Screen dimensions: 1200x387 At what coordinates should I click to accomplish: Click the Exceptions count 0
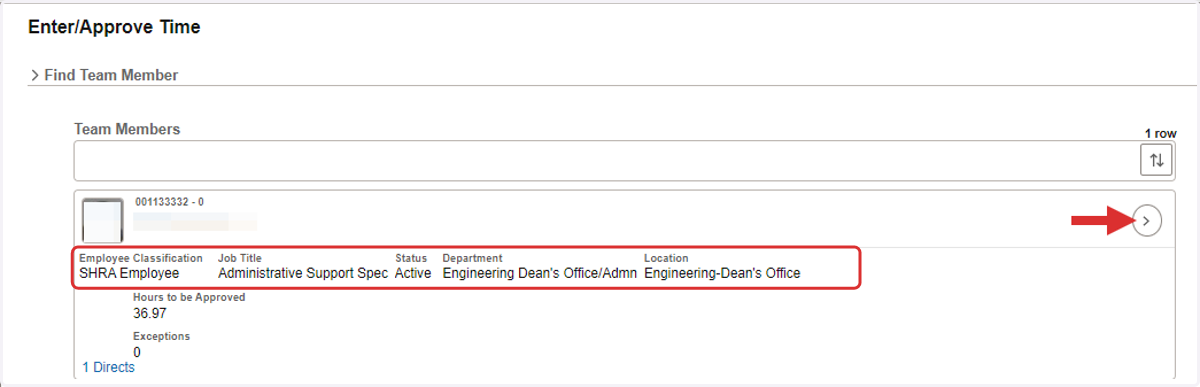(137, 352)
